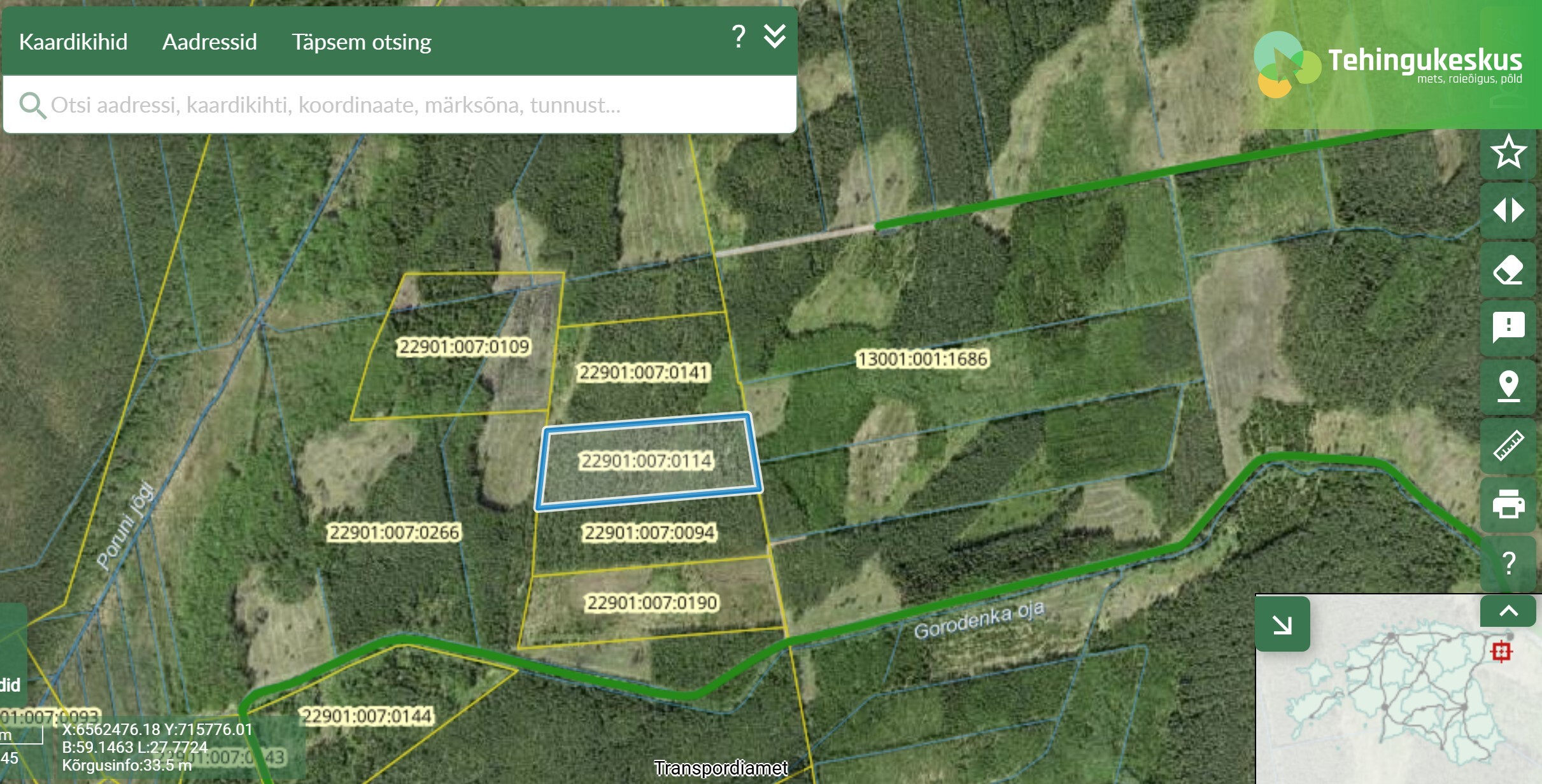Click the star favorites icon
Screen dimensions: 1542x784
1508,152
